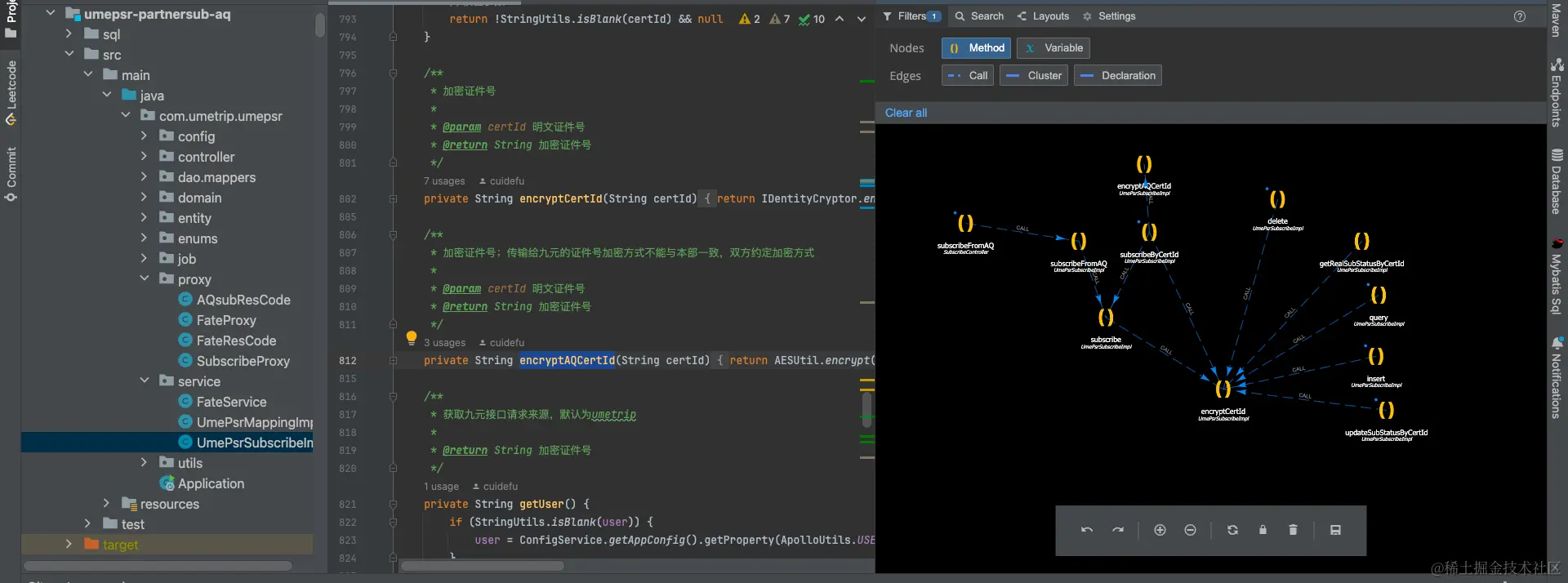The height and width of the screenshot is (583, 1568).
Task: Open the Database tool window
Action: coord(1557,181)
